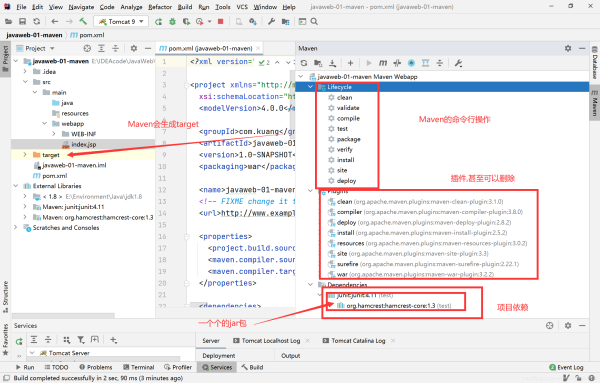This screenshot has height=383, width=600.
Task: Stop the running process red square
Action: click(x=220, y=22)
